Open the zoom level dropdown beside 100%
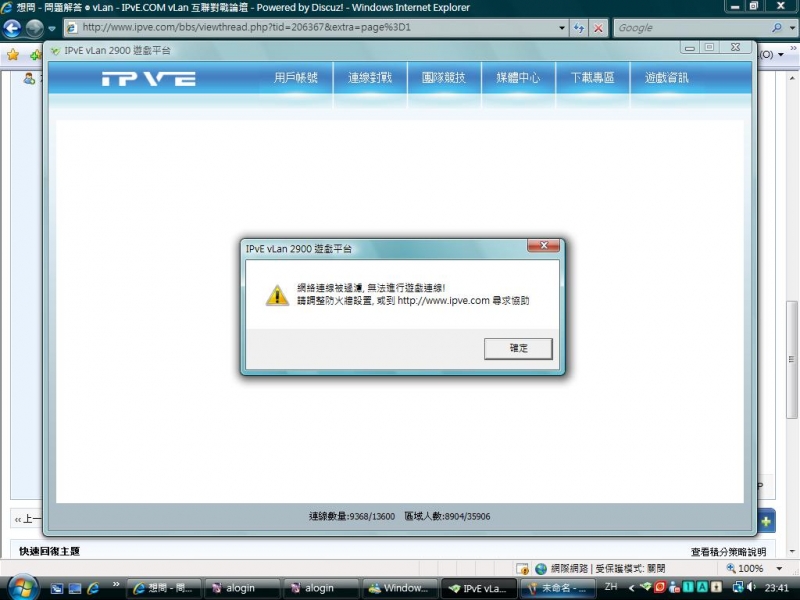Screen dimensions: 800x600 coord(779,568)
